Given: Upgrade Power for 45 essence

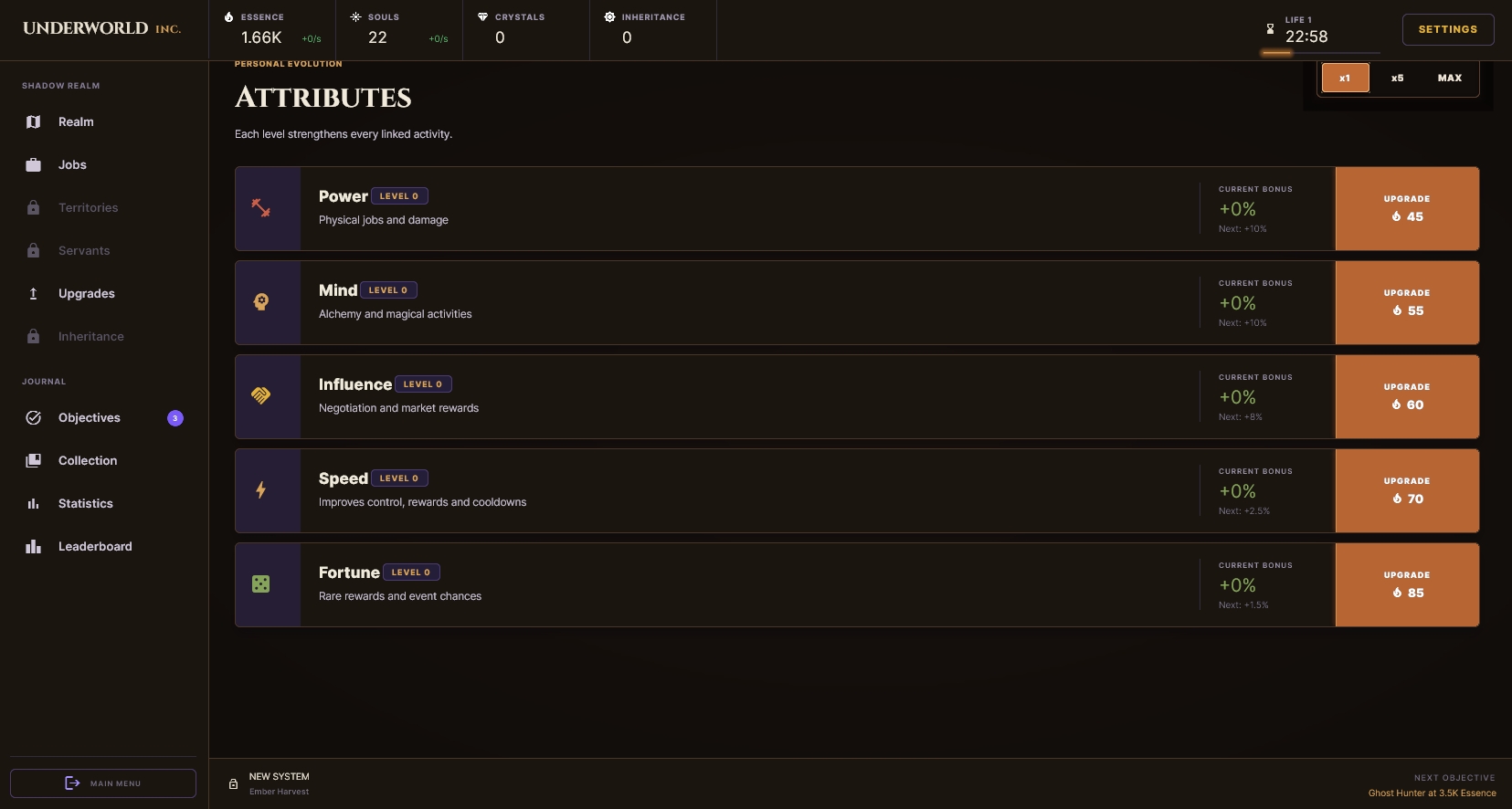Looking at the screenshot, I should pyautogui.click(x=1407, y=208).
